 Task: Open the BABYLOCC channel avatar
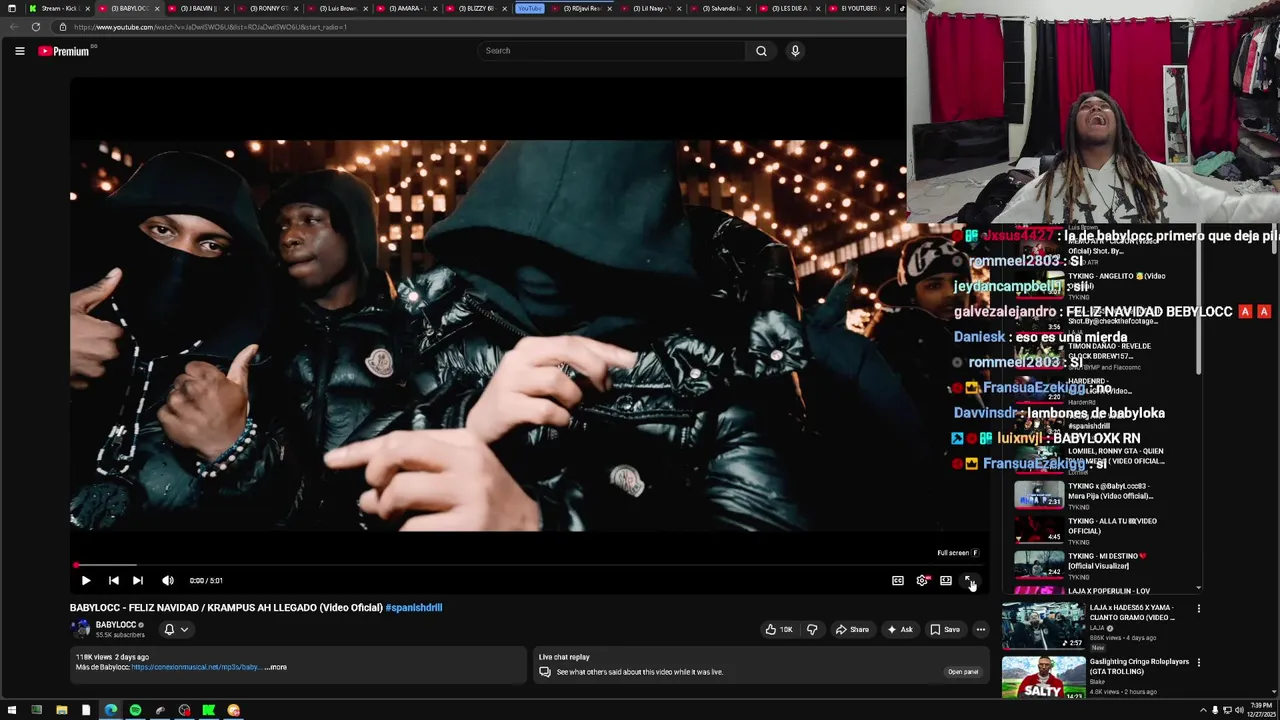click(x=80, y=629)
